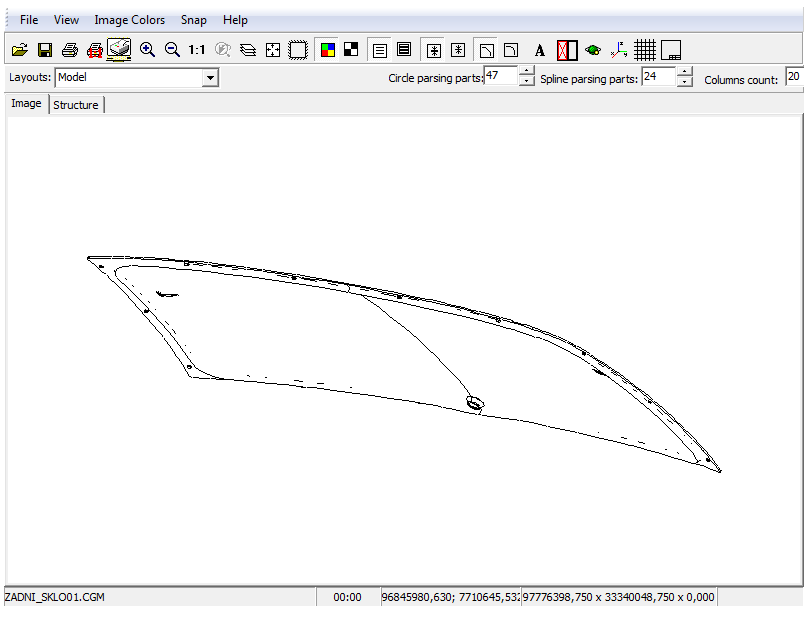Click the title block frame icon
This screenshot has height=618, width=811.
(x=671, y=51)
